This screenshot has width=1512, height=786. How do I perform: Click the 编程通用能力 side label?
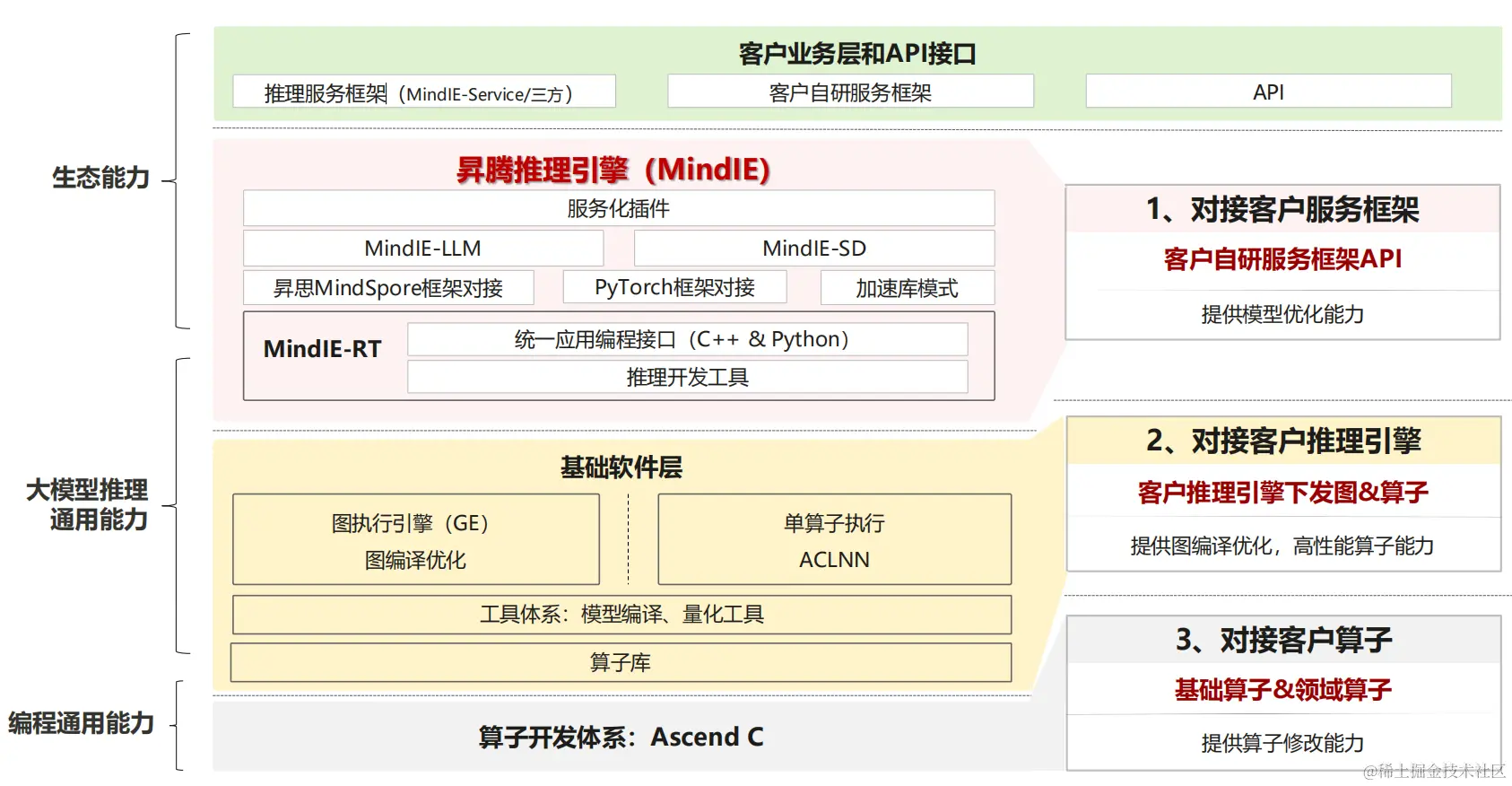(x=81, y=723)
